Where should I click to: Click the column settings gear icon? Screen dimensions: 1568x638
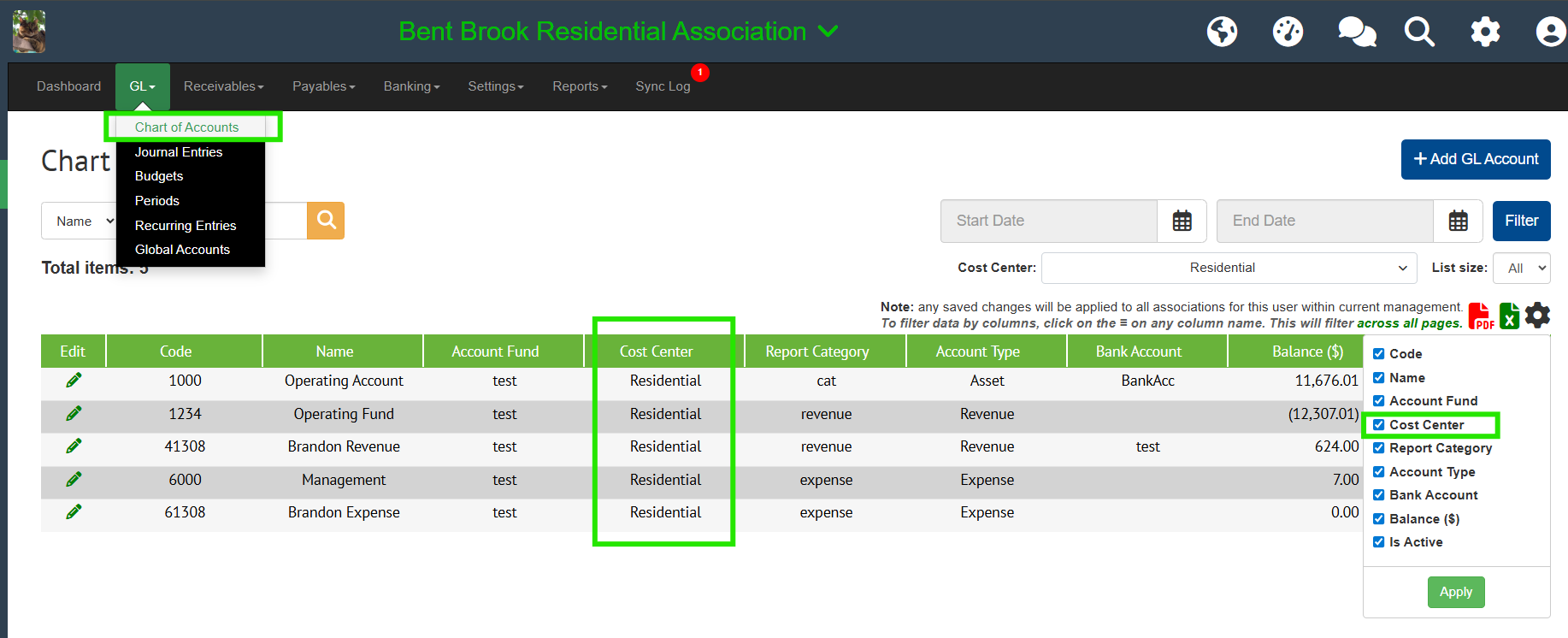pos(1537,316)
